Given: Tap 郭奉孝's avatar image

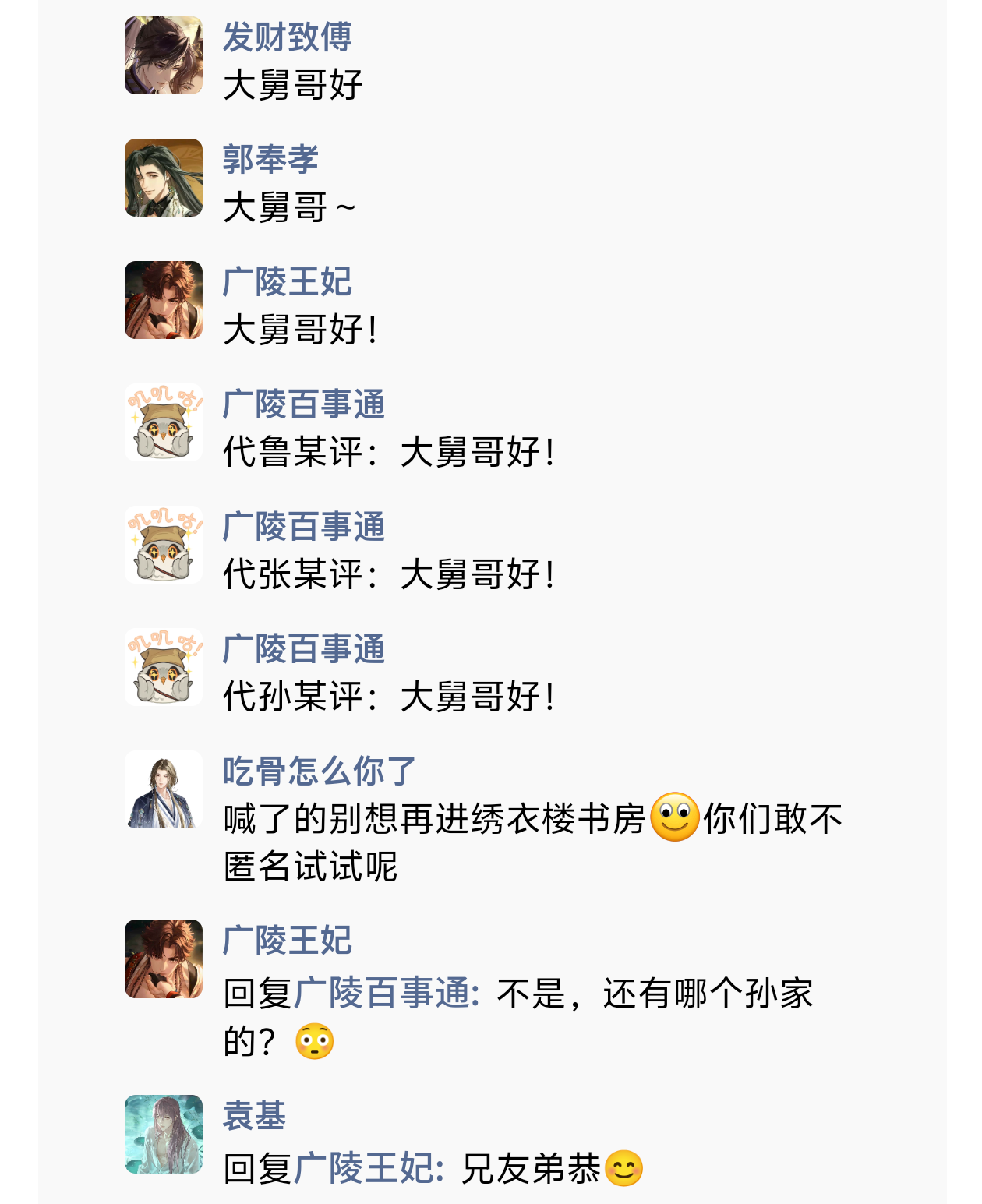Looking at the screenshot, I should [x=164, y=178].
